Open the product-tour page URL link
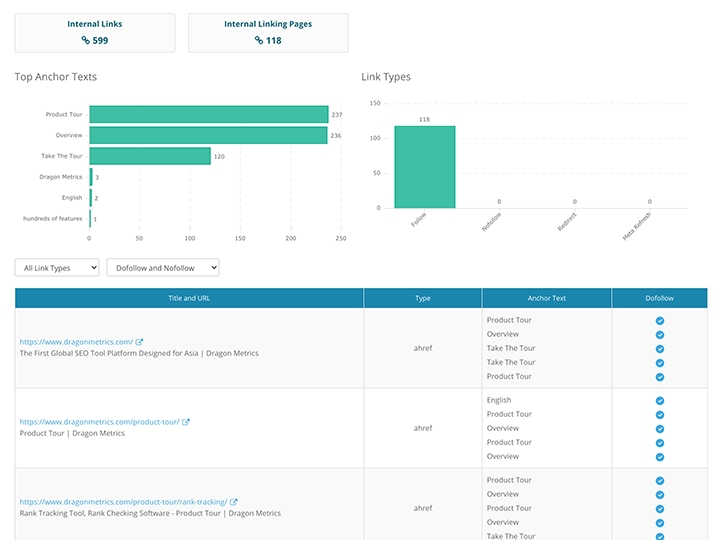 point(99,421)
